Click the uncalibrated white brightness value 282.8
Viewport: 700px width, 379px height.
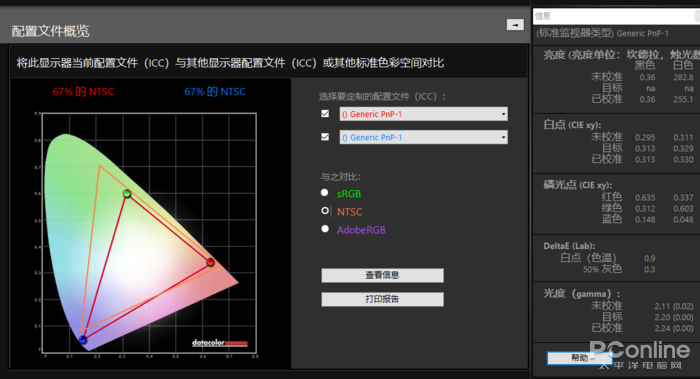click(x=683, y=77)
